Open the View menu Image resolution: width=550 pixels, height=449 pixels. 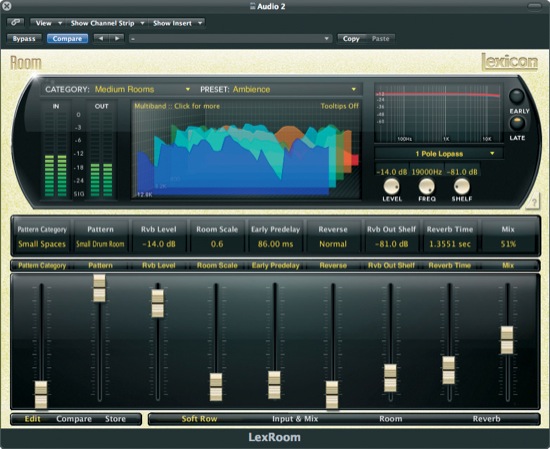coord(47,23)
